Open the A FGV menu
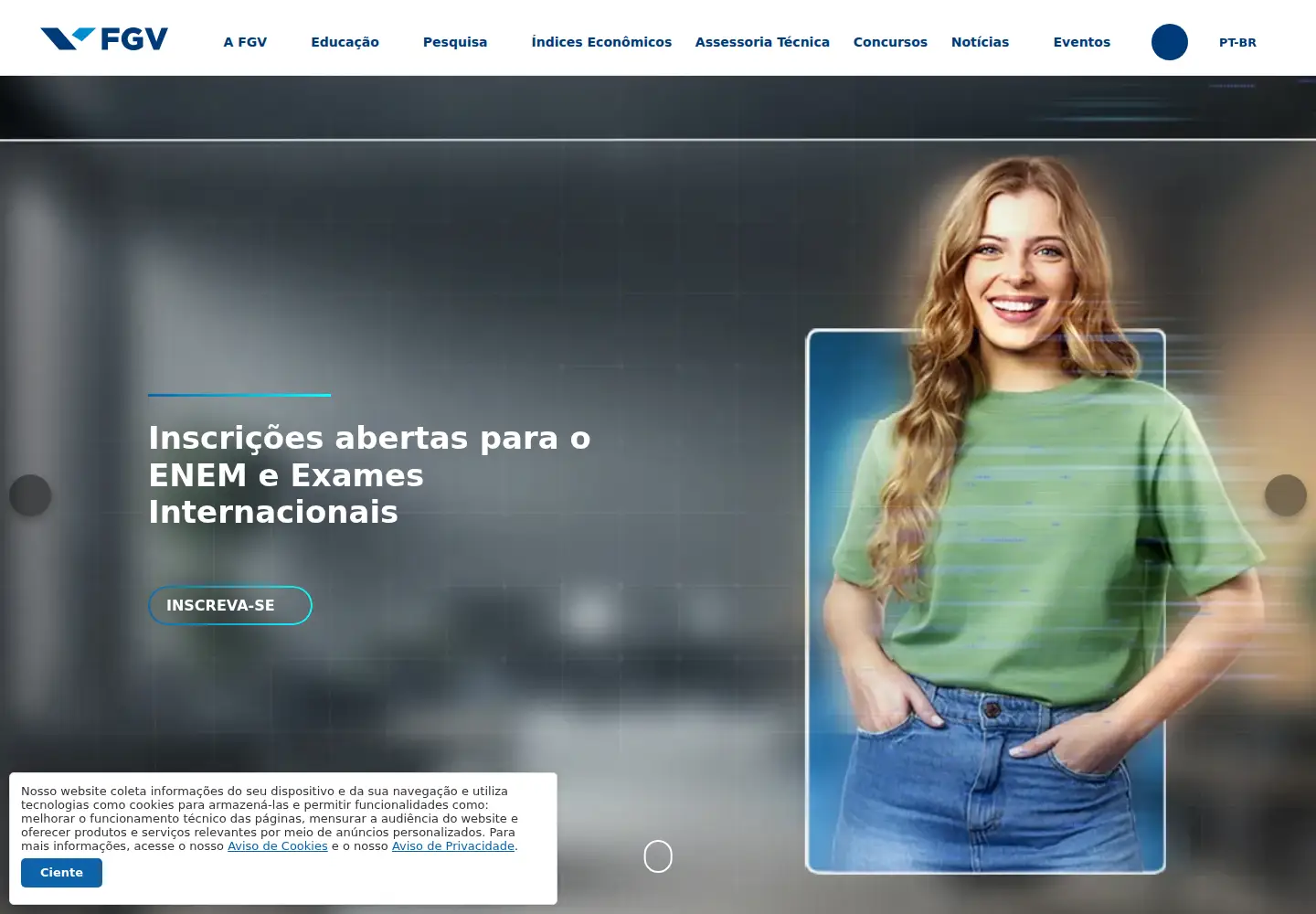Image resolution: width=1316 pixels, height=914 pixels. (245, 42)
